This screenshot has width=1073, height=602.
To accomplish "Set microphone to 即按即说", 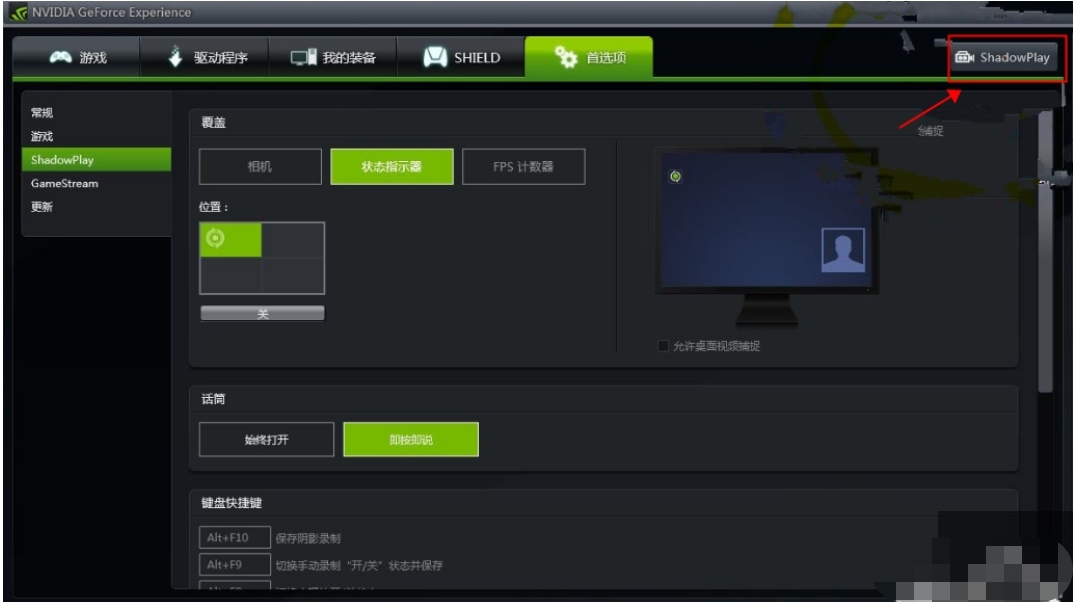I will click(411, 439).
